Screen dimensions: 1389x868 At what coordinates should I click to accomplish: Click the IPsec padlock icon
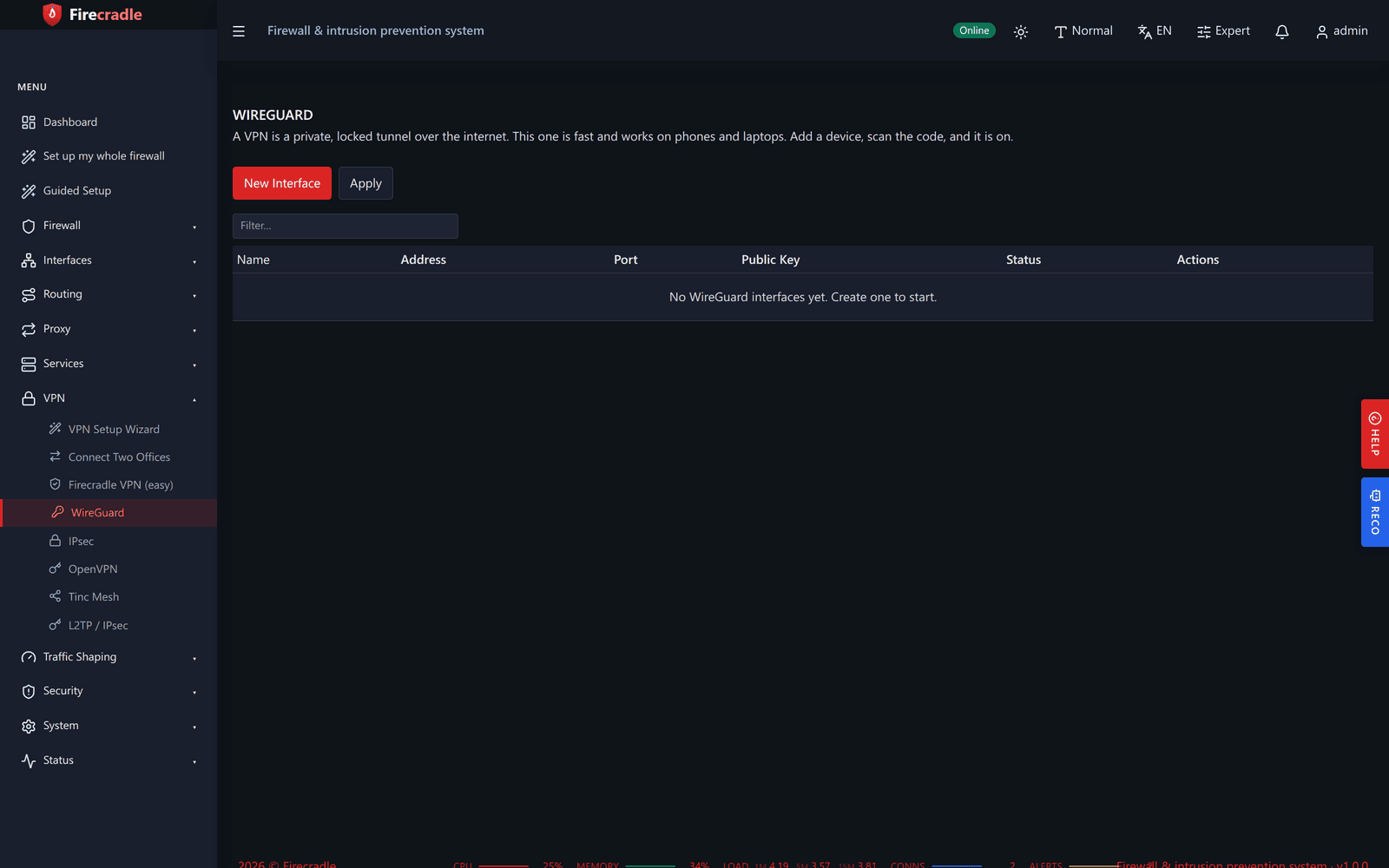tap(55, 541)
